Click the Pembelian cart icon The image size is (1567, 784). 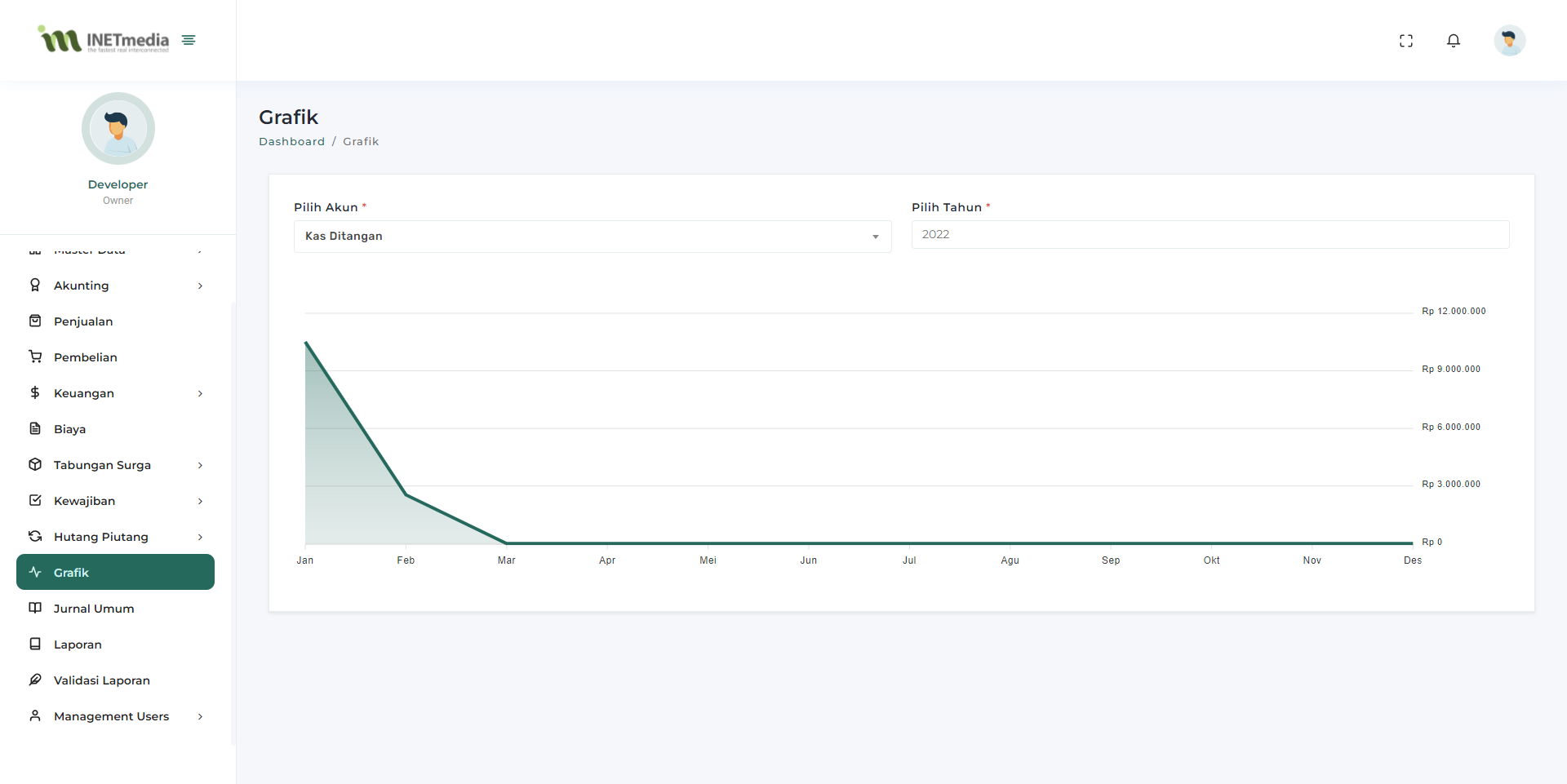coord(35,357)
